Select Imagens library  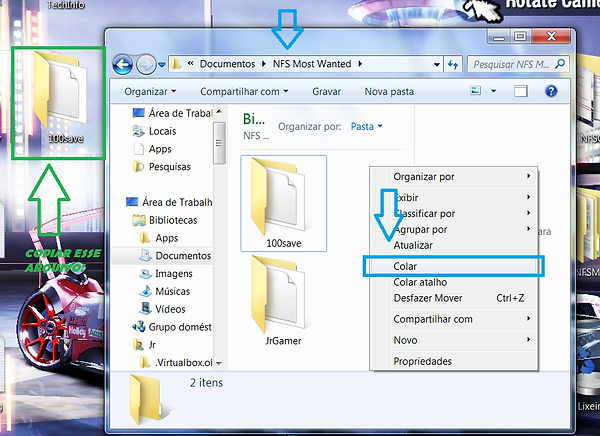(x=165, y=274)
